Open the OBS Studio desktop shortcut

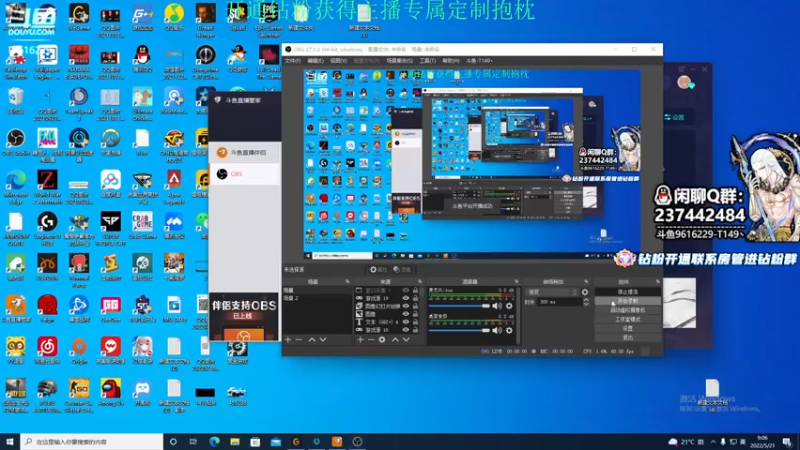click(x=16, y=142)
